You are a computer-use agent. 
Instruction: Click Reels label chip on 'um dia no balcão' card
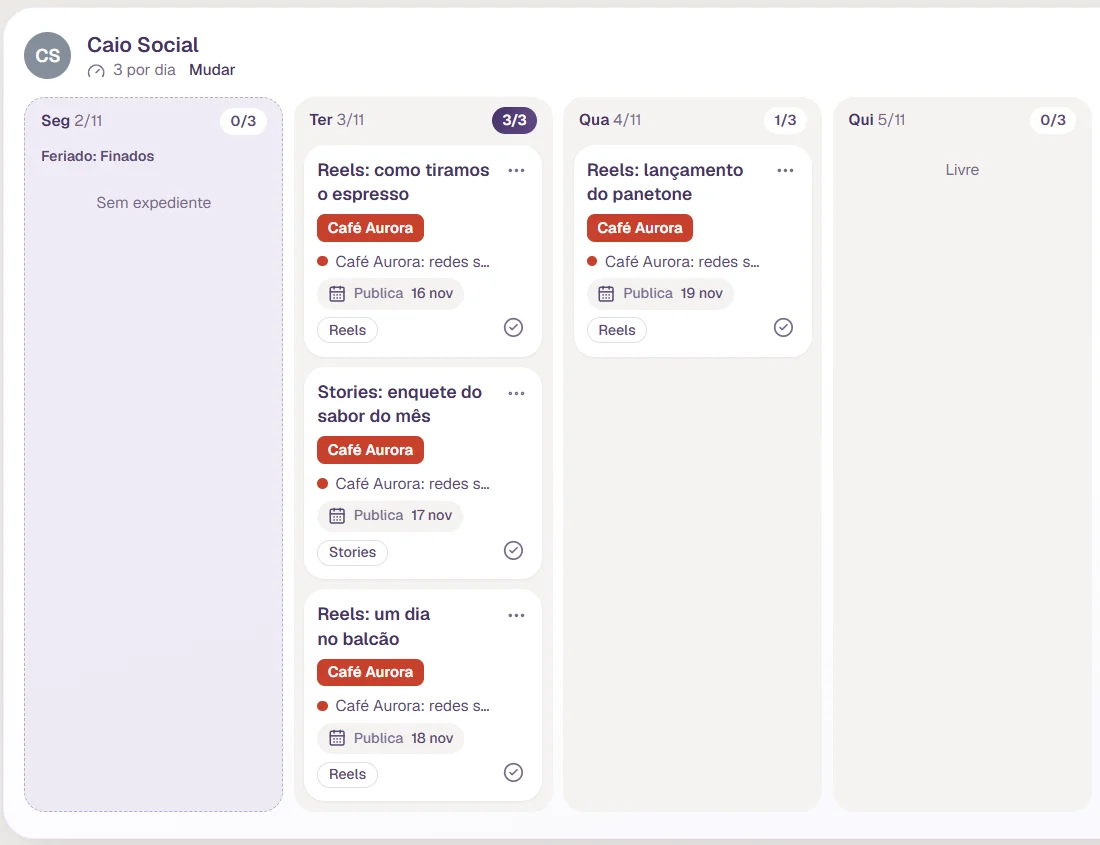pyautogui.click(x=347, y=774)
